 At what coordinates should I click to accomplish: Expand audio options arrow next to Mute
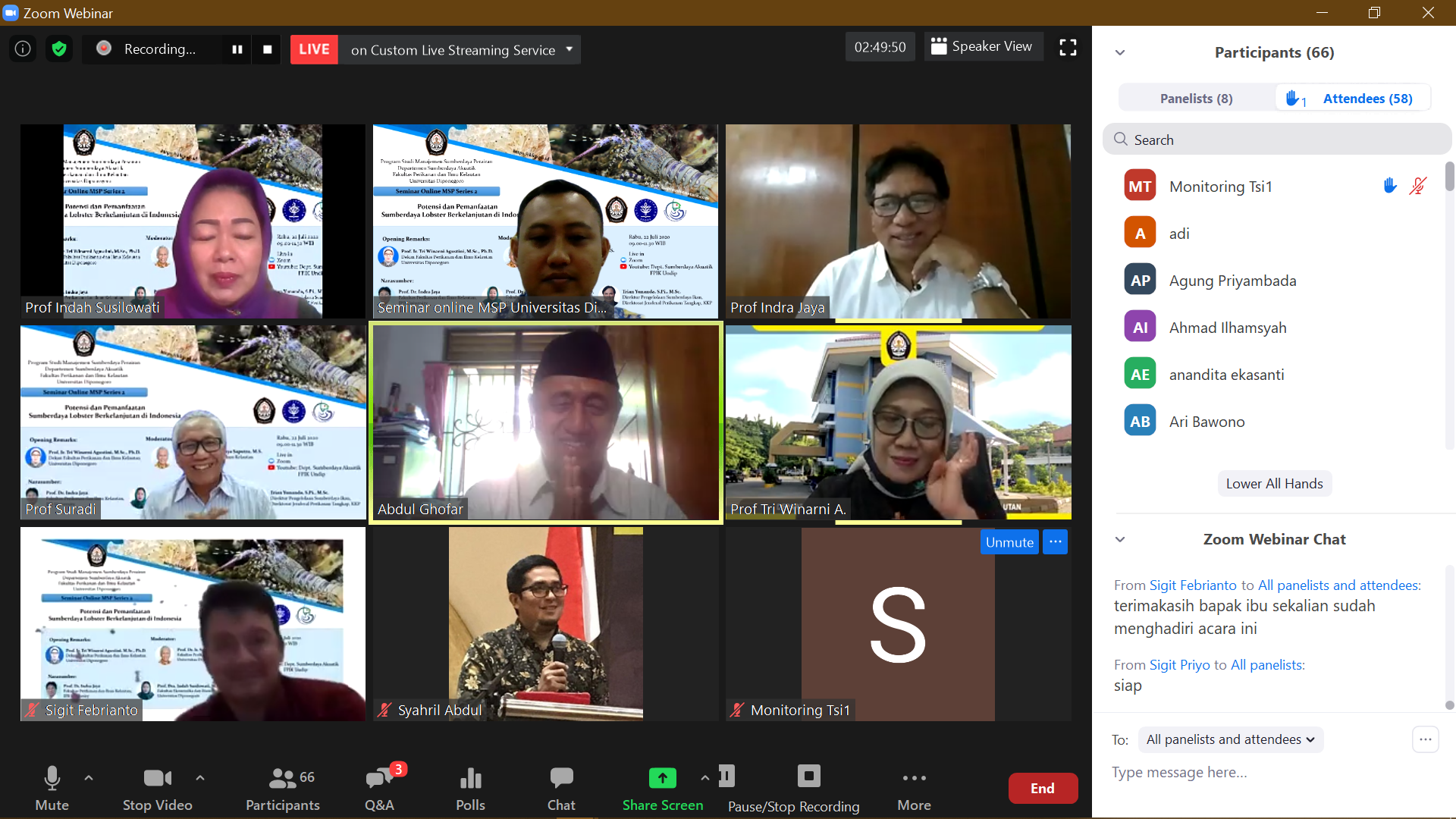[89, 777]
